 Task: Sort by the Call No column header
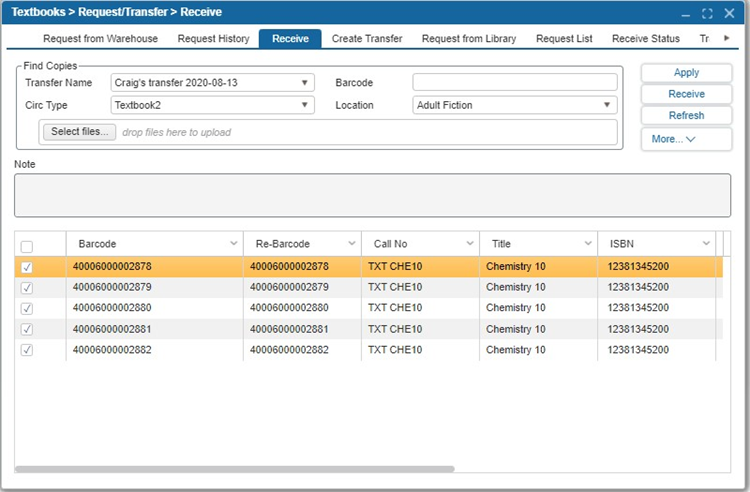click(390, 244)
